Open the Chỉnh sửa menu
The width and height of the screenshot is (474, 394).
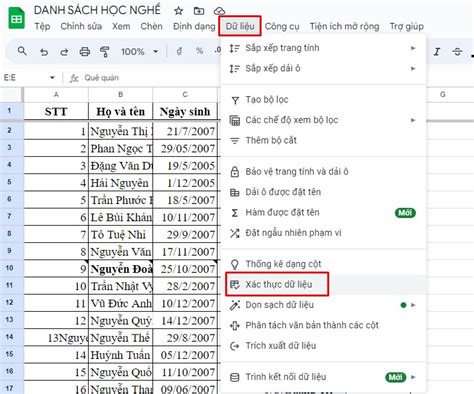click(x=81, y=26)
